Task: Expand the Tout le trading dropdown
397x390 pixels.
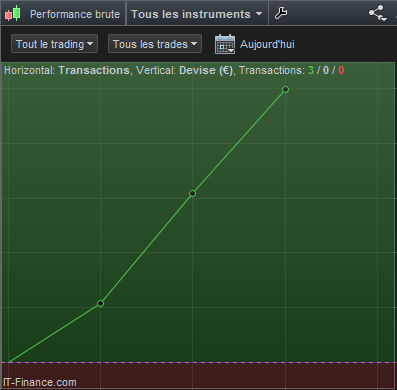Action: 54,44
